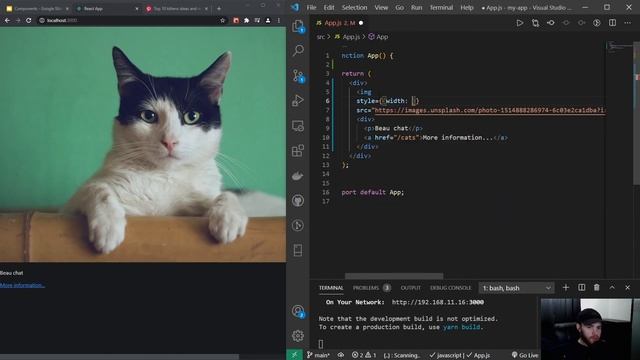This screenshot has height=360, width=640.
Task: Open the GitHub view in activity bar
Action: pos(298,200)
